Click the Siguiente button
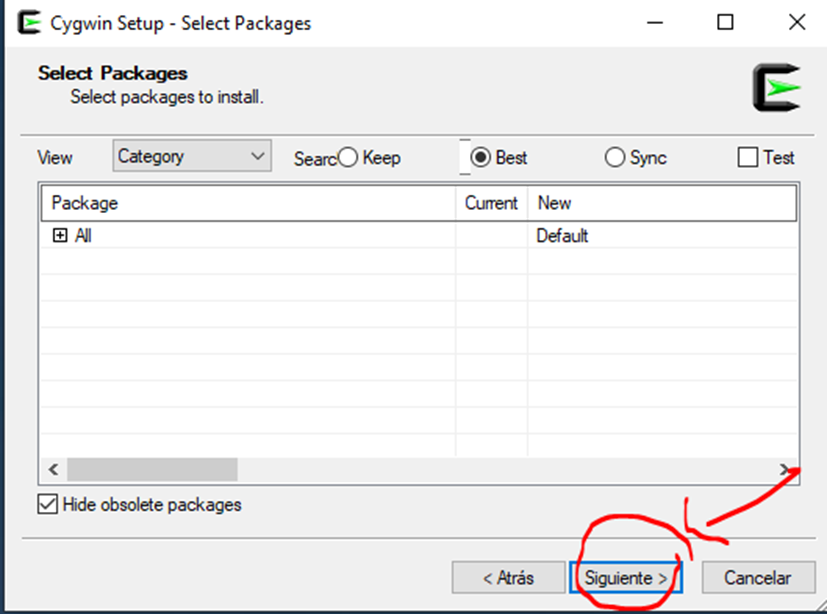The image size is (827, 614). pyautogui.click(x=625, y=578)
